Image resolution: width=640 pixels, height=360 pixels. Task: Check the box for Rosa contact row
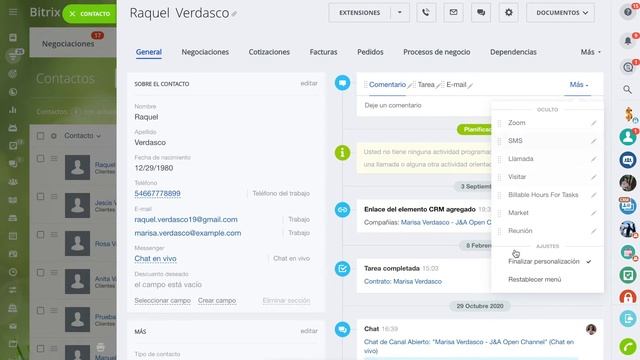click(40, 235)
